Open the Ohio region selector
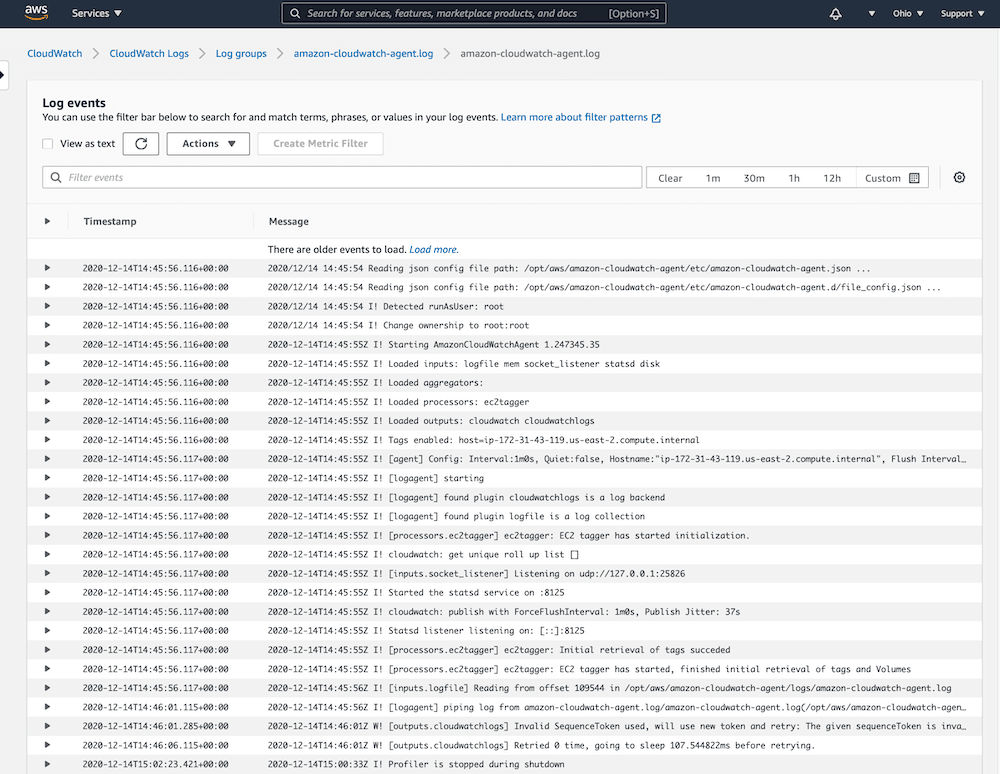1000x774 pixels. tap(904, 14)
